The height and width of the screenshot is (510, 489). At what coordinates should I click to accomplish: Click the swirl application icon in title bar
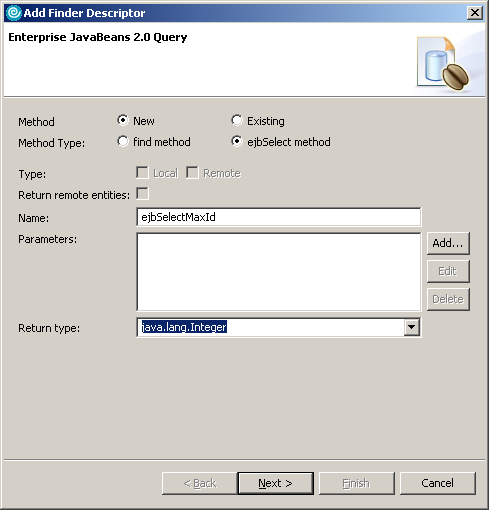pyautogui.click(x=14, y=13)
